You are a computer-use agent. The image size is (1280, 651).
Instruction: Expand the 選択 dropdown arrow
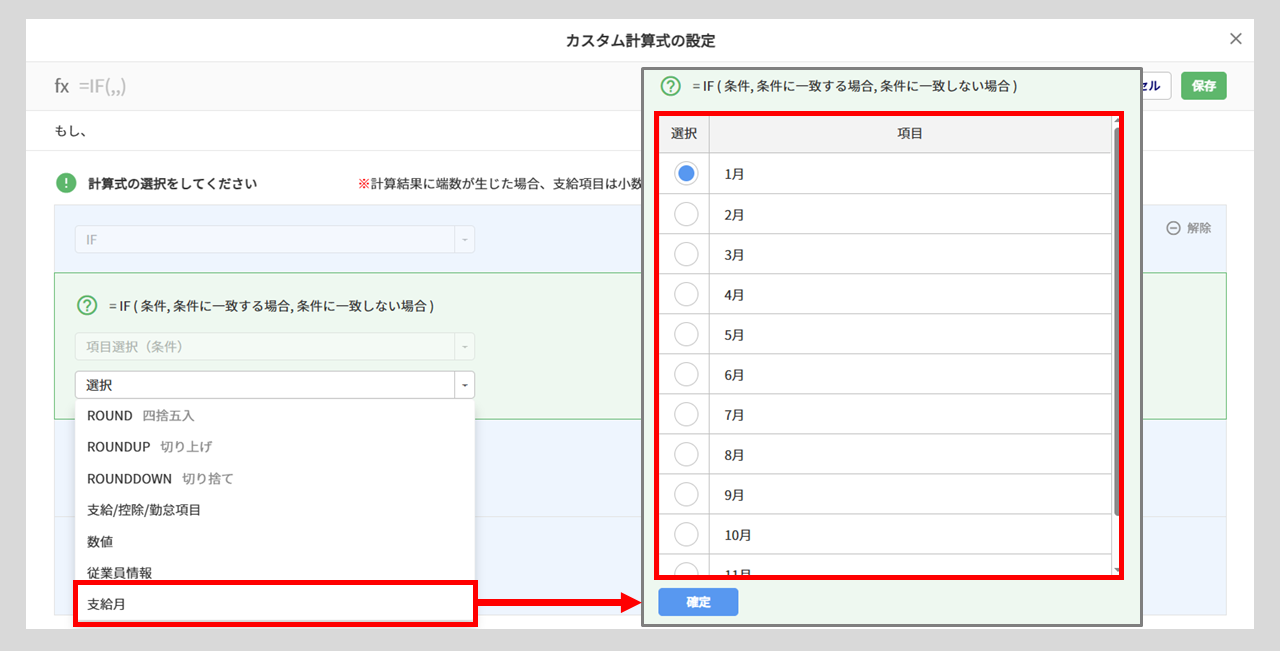point(464,385)
